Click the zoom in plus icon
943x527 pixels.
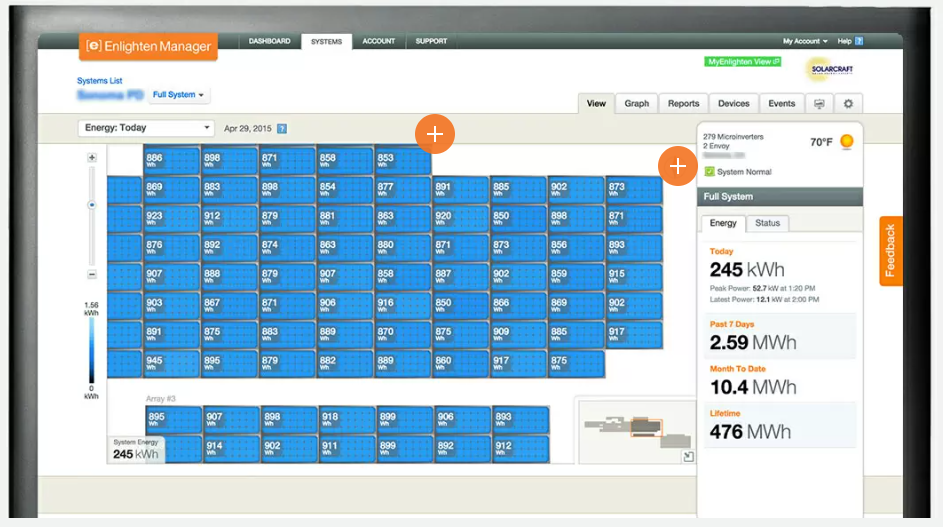(x=92, y=158)
